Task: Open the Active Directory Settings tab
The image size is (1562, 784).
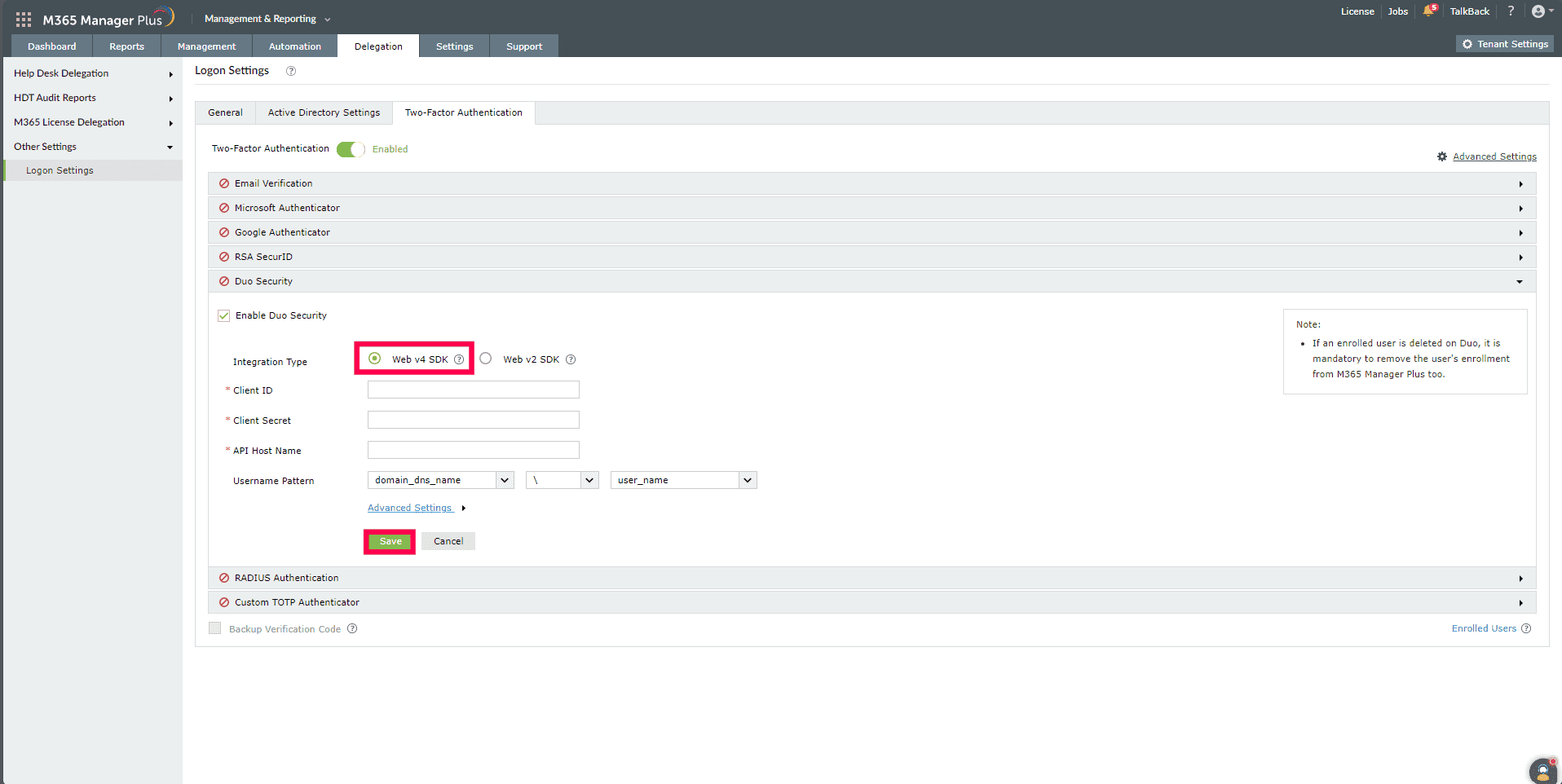Action: (x=324, y=112)
